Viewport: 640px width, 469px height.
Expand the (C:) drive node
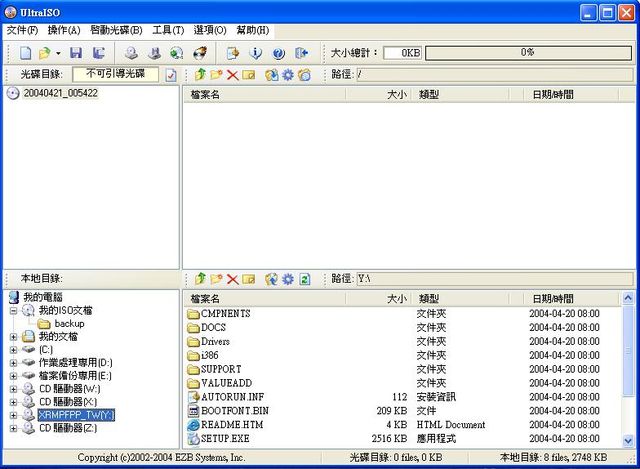pyautogui.click(x=13, y=350)
